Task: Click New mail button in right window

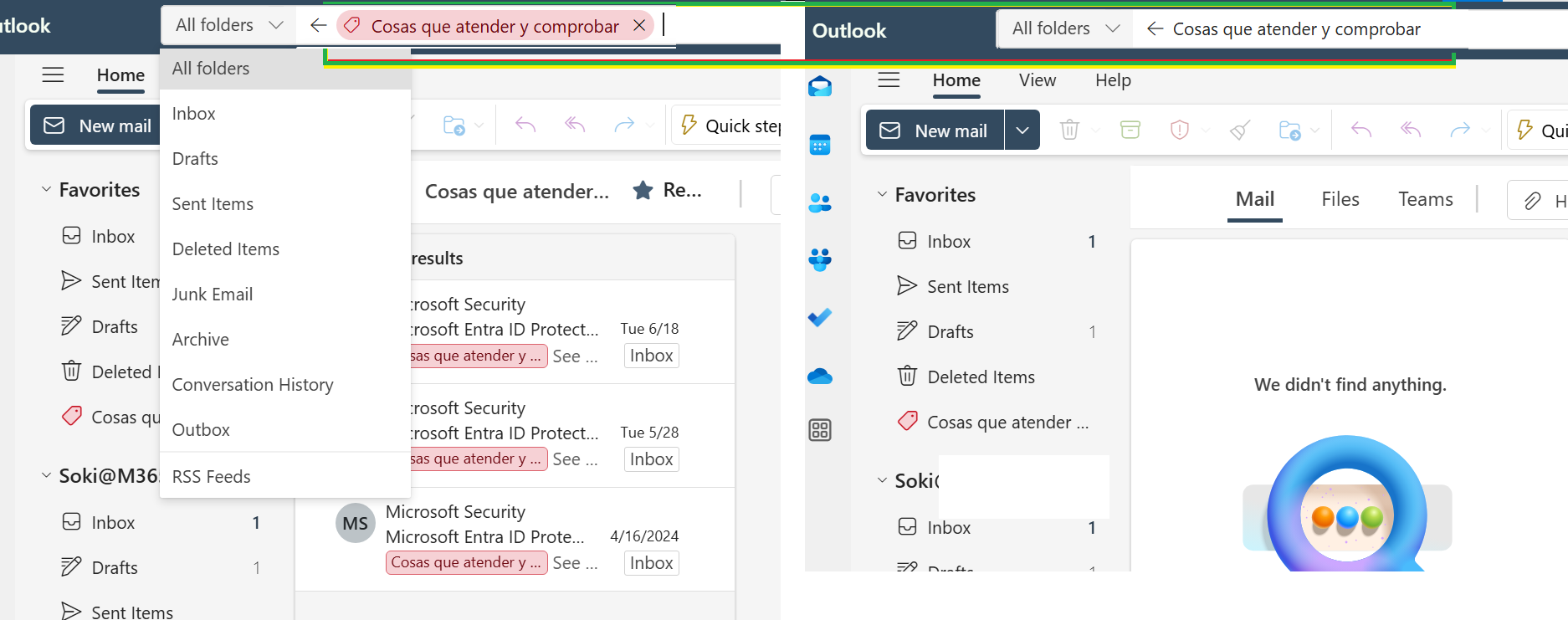Action: [935, 131]
